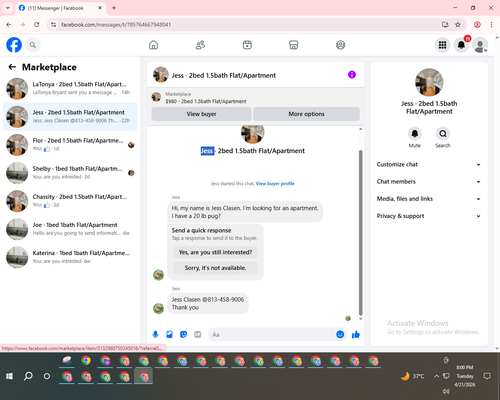Open emoji picker in message box

coord(340,334)
